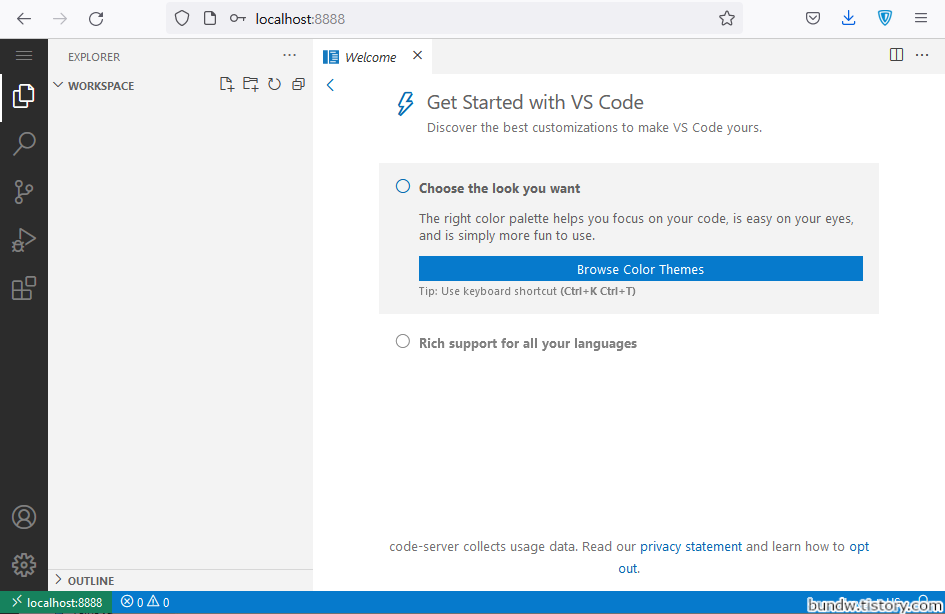Open browser downloads panel
This screenshot has height=614, width=945.
[x=849, y=18]
